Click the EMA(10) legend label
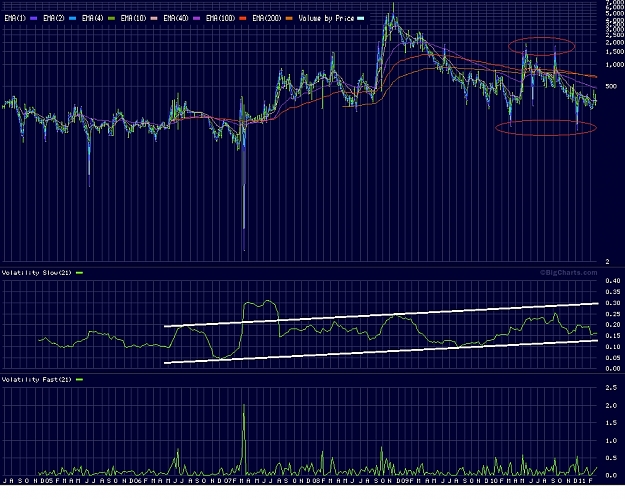Viewport: 625px width, 499px height. 133,18
